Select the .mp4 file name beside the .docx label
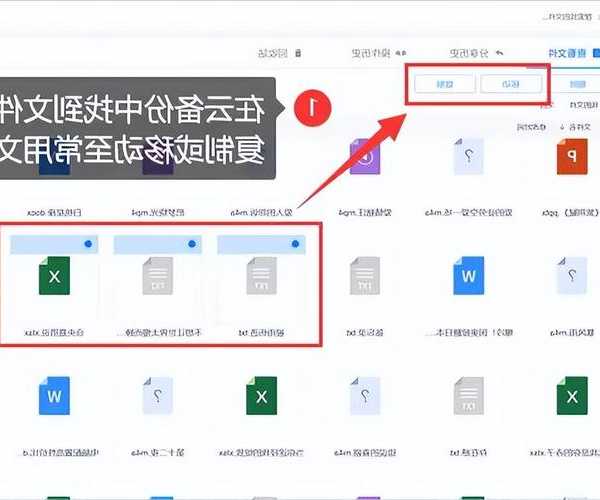This screenshot has width=600, height=500. click(158, 212)
